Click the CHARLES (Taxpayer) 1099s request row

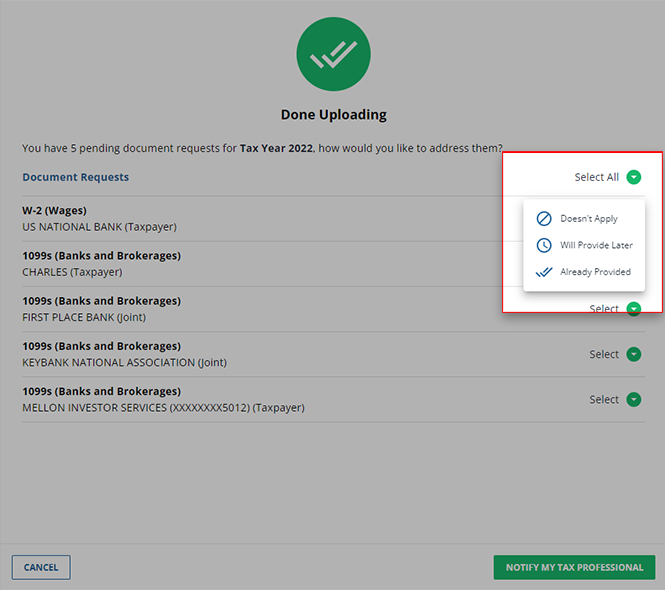100,264
